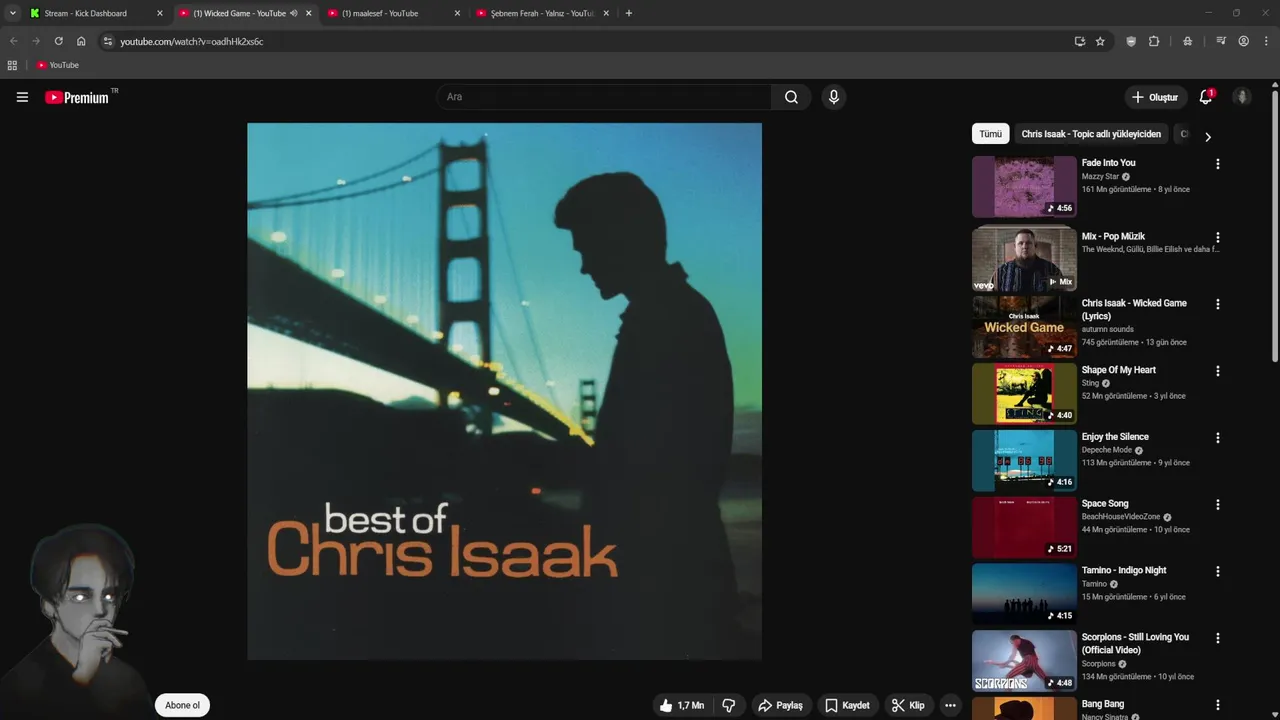1280x720 pixels.
Task: Switch to maalesef - YouTube tab
Action: pos(394,13)
